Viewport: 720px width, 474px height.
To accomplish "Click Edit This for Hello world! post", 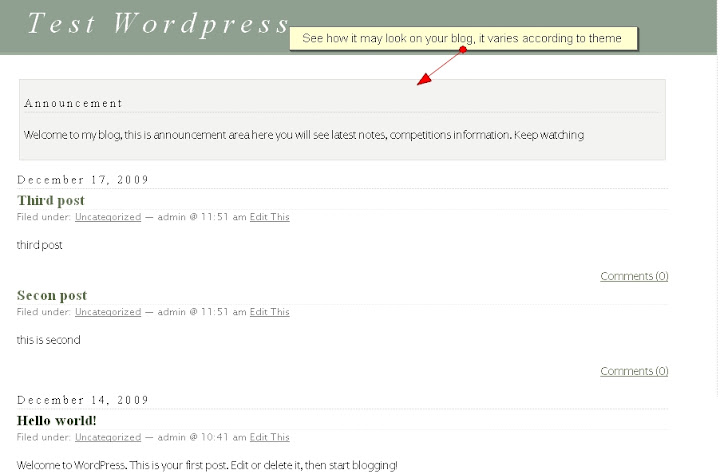I will click(x=270, y=438).
